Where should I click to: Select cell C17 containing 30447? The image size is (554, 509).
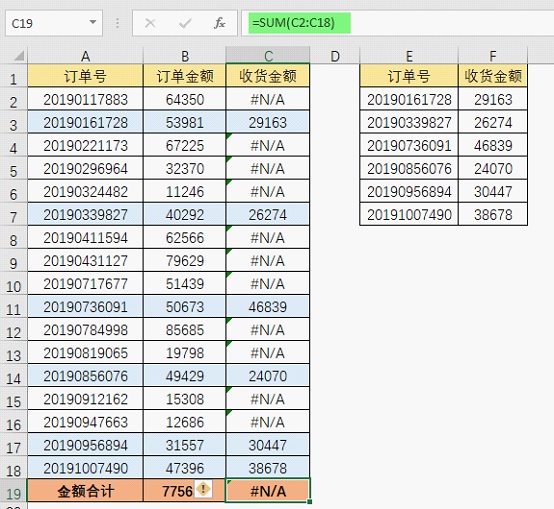(x=268, y=445)
